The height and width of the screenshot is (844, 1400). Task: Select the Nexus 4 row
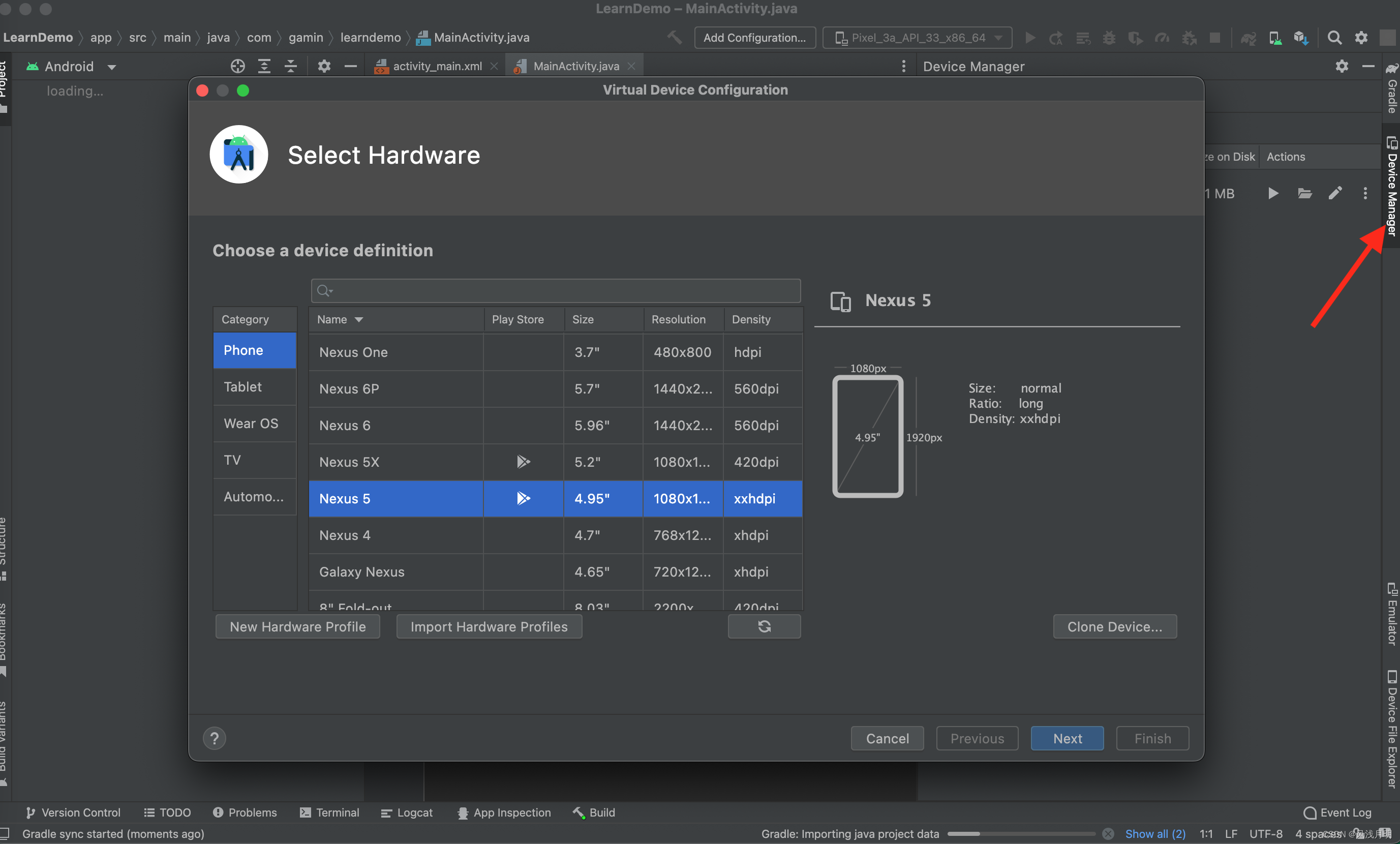click(556, 535)
